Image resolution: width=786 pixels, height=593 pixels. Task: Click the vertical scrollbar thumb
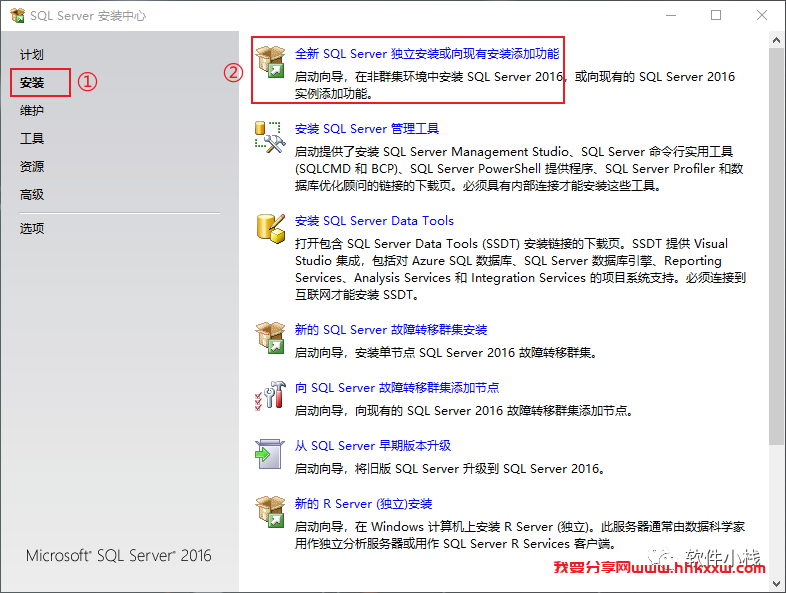pyautogui.click(x=776, y=246)
